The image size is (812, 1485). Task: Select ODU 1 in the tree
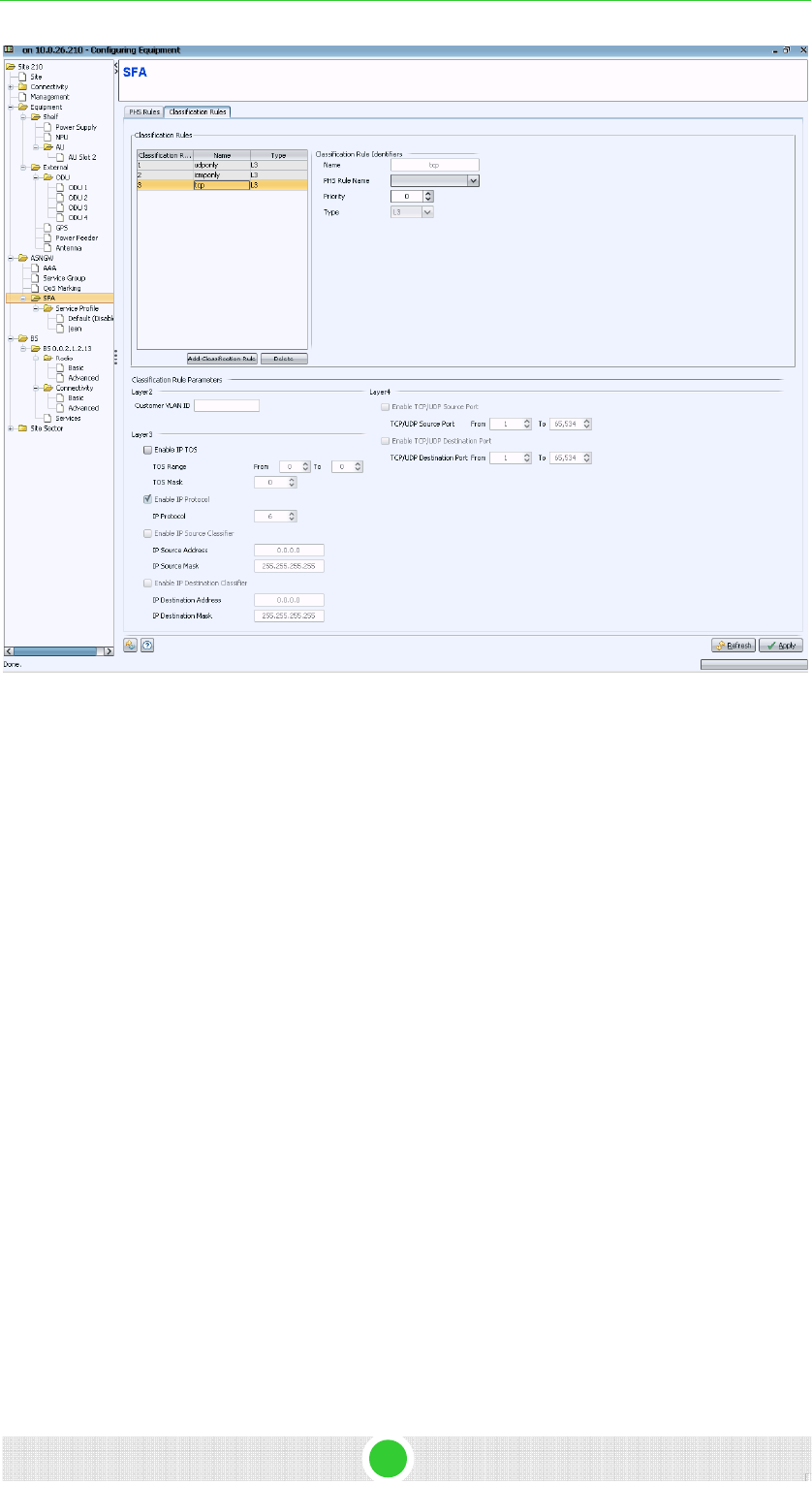73,187
